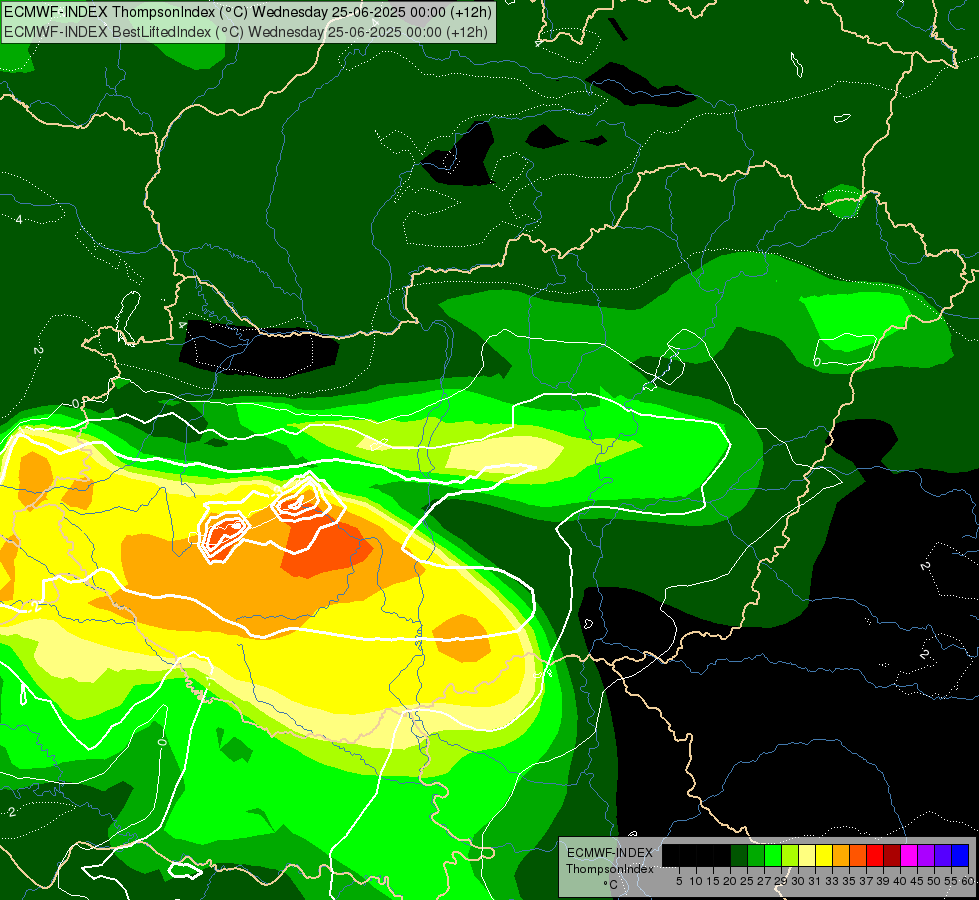Select the magenta 40–45 legend swatch
Image resolution: width=979 pixels, height=900 pixels.
909,855
